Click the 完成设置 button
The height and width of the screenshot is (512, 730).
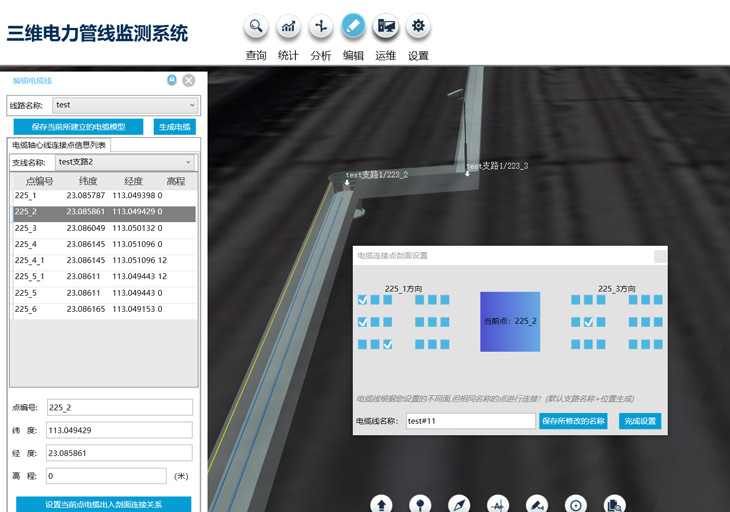pos(640,421)
